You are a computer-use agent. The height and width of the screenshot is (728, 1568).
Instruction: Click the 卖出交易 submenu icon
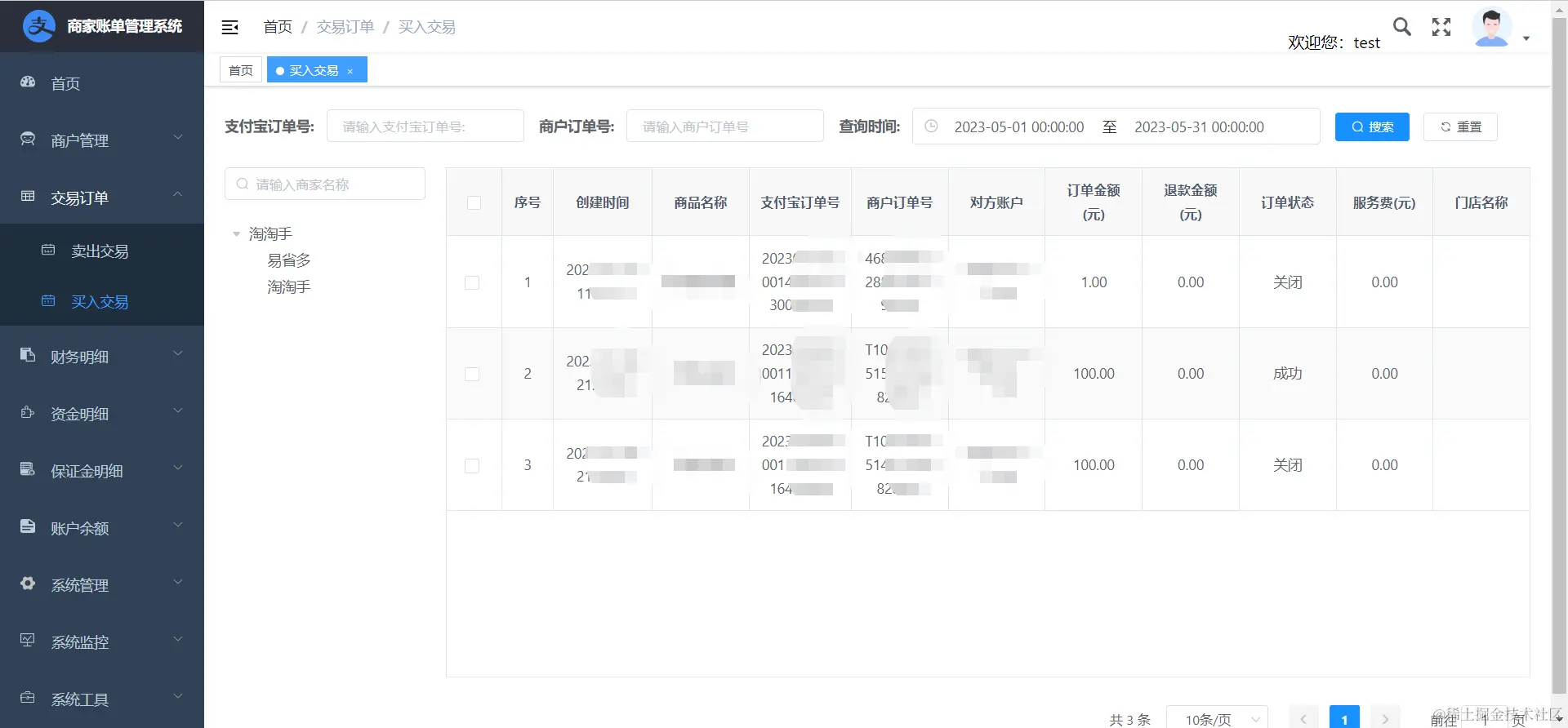point(48,250)
